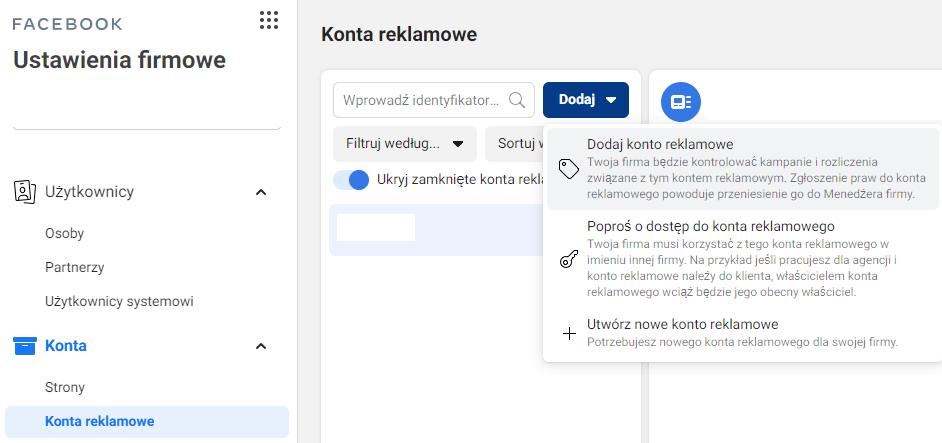Click the plus icon for new ad account
Screen dimensions: 942x443
pyautogui.click(x=569, y=334)
